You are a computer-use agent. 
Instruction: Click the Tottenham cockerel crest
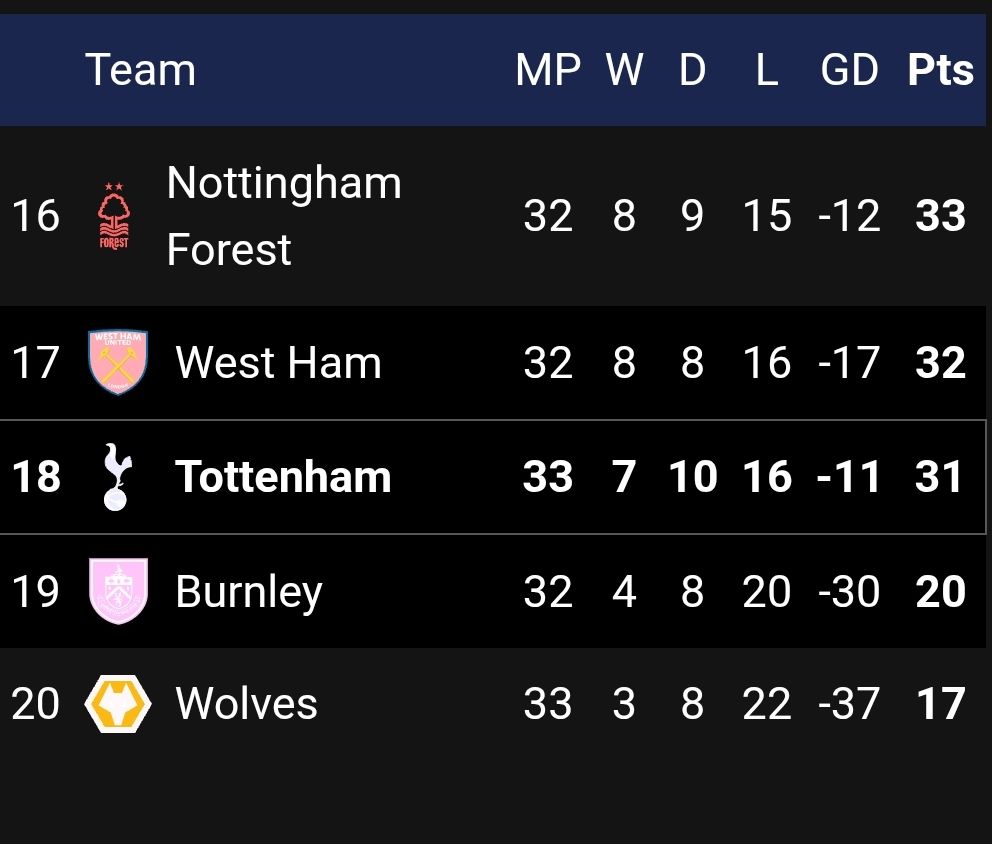pos(117,477)
